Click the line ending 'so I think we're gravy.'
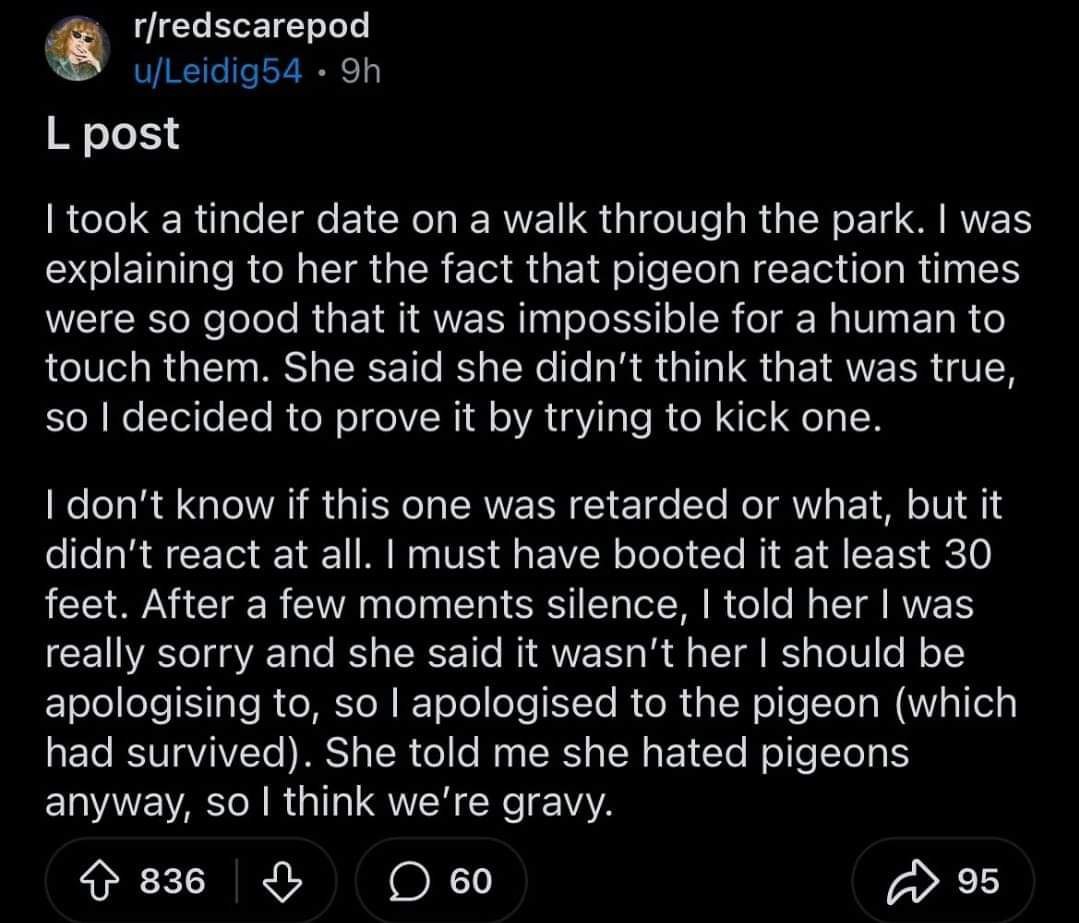Image resolution: width=1079 pixels, height=923 pixels. tap(328, 802)
